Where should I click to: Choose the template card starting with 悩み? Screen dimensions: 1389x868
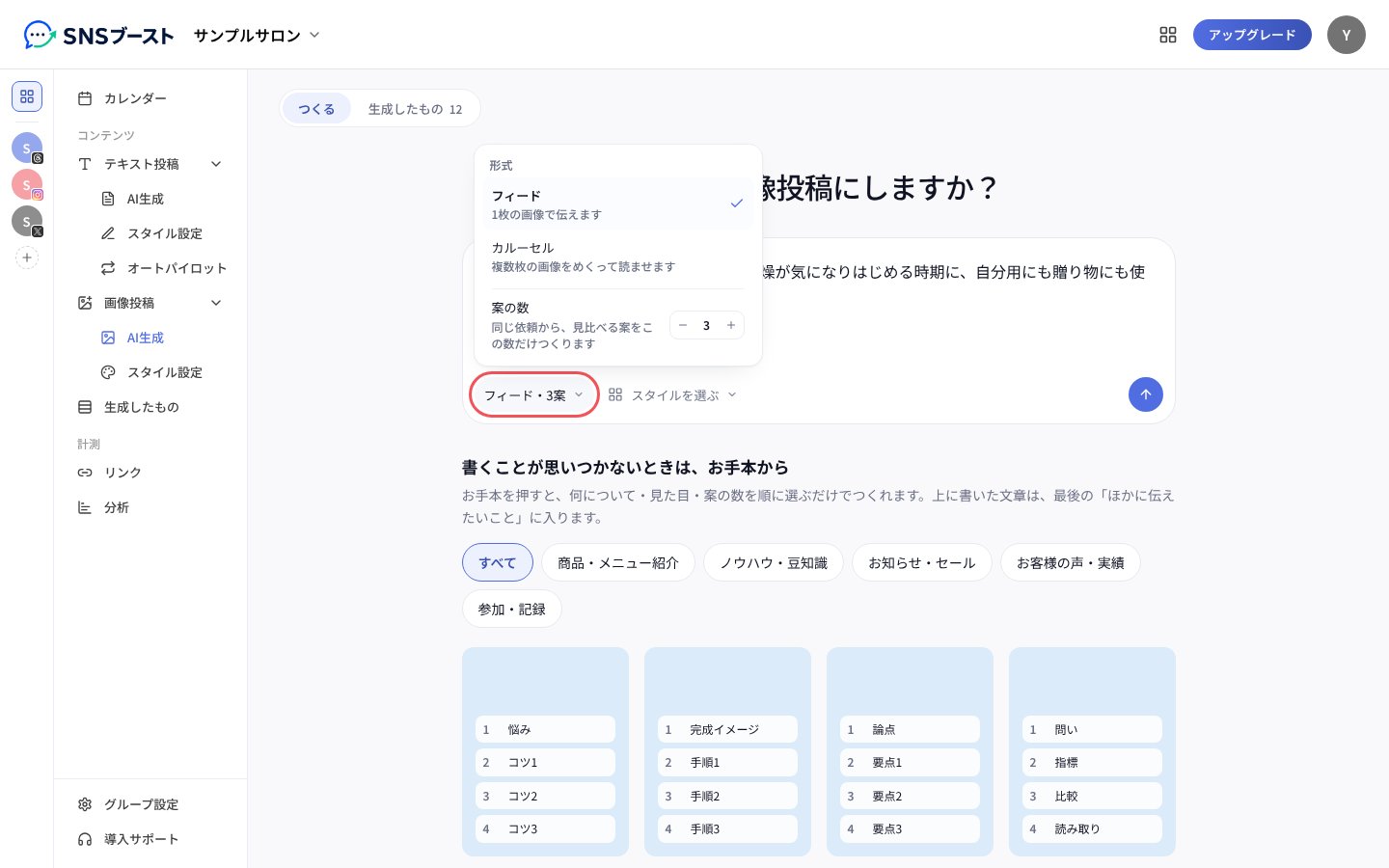click(x=545, y=751)
